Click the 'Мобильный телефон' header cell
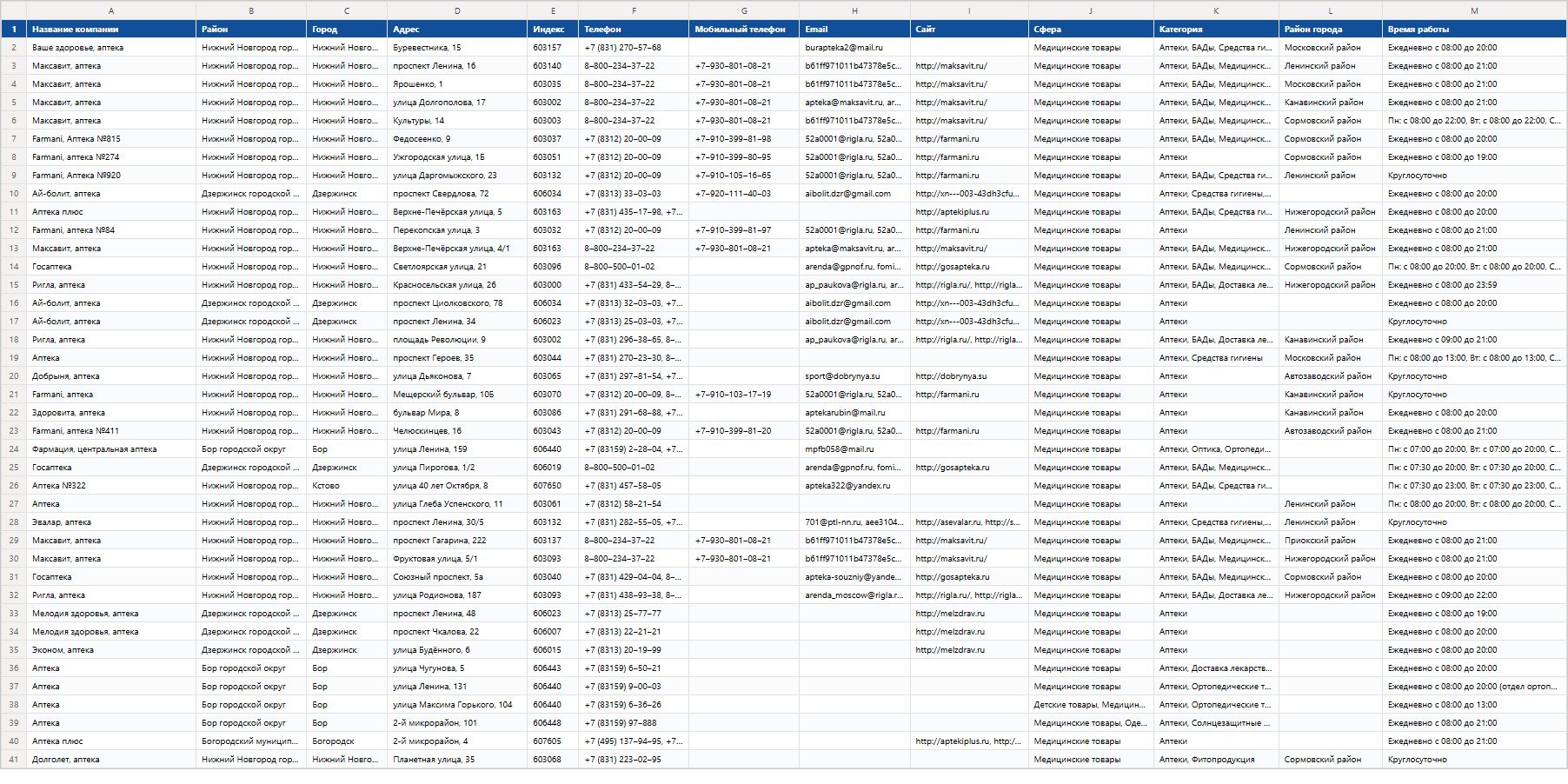The width and height of the screenshot is (1568, 784). (744, 30)
